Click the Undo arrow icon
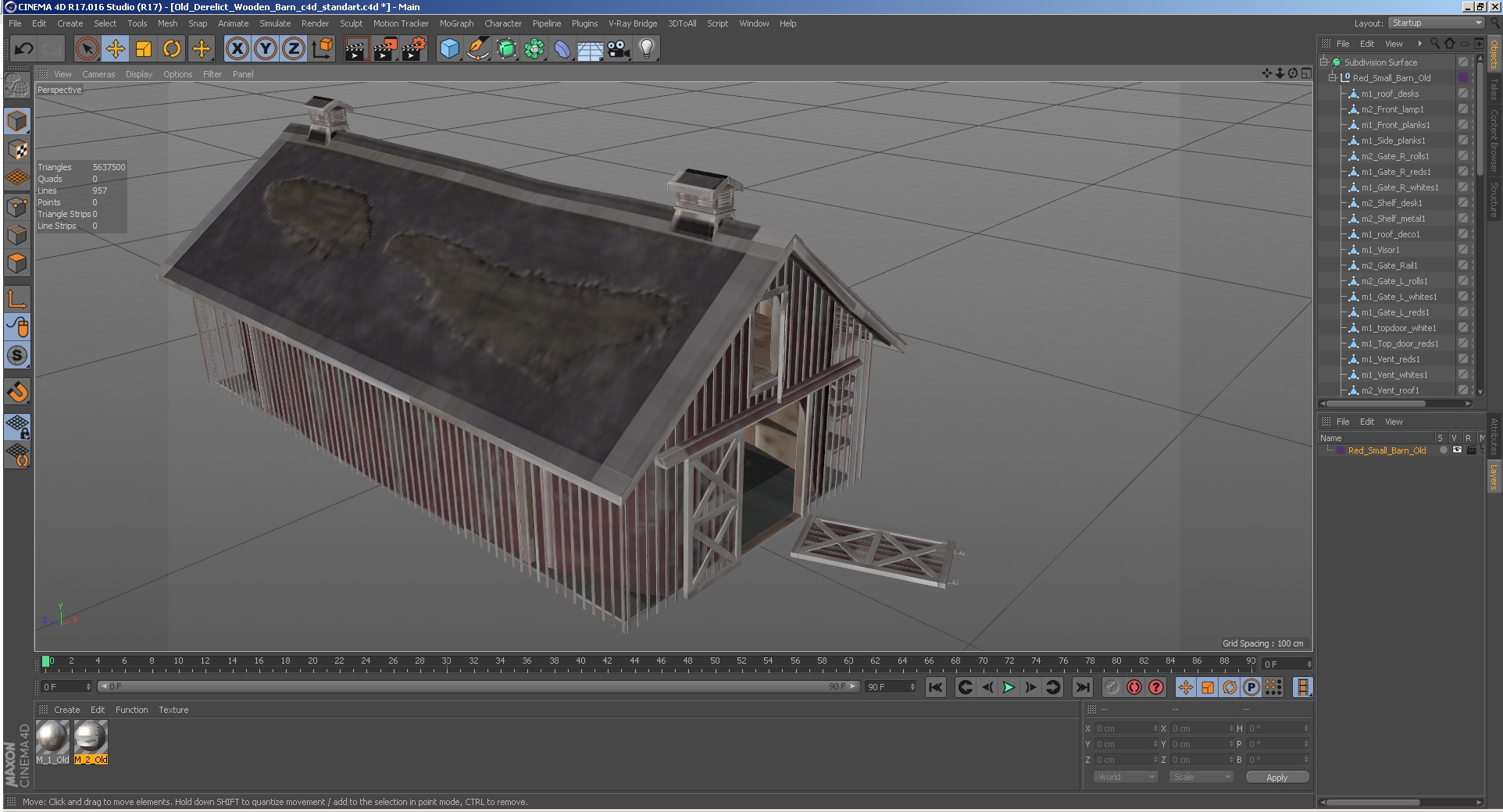This screenshot has height=812, width=1503. coord(23,49)
